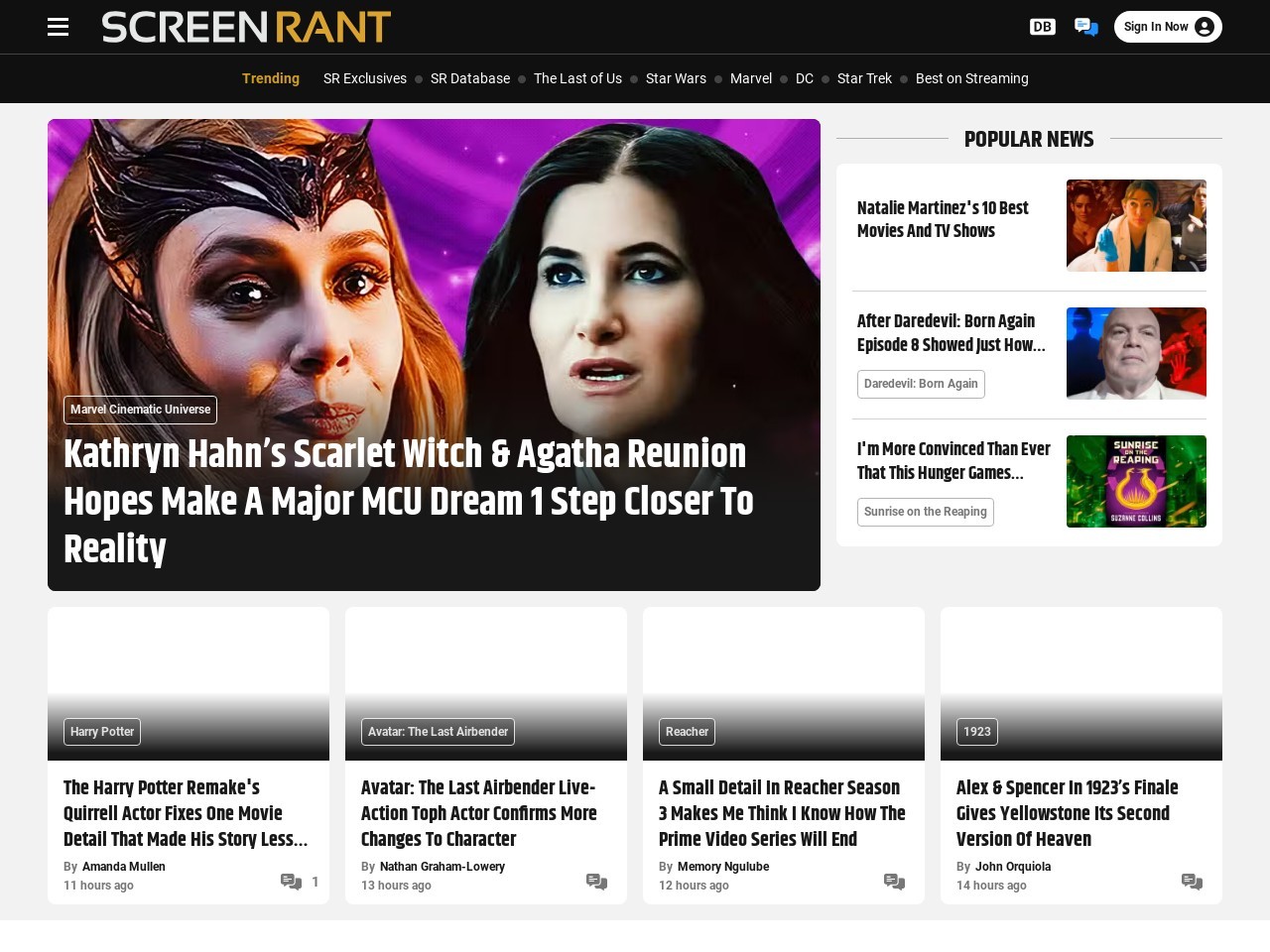Select the Trending nav item

(271, 78)
